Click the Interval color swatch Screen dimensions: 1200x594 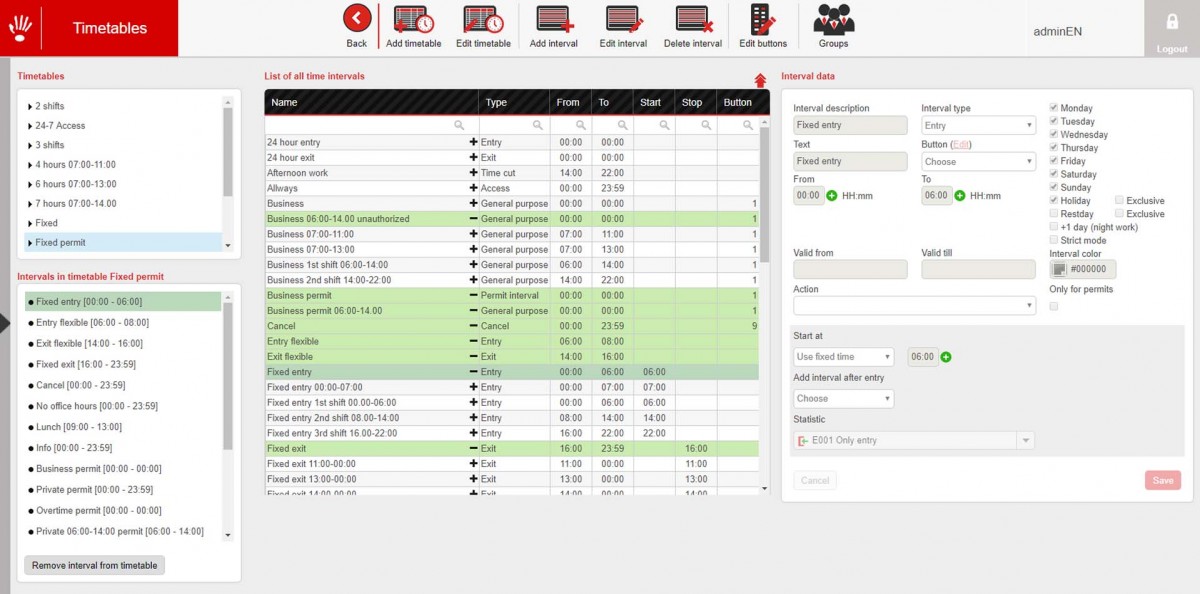point(1060,269)
